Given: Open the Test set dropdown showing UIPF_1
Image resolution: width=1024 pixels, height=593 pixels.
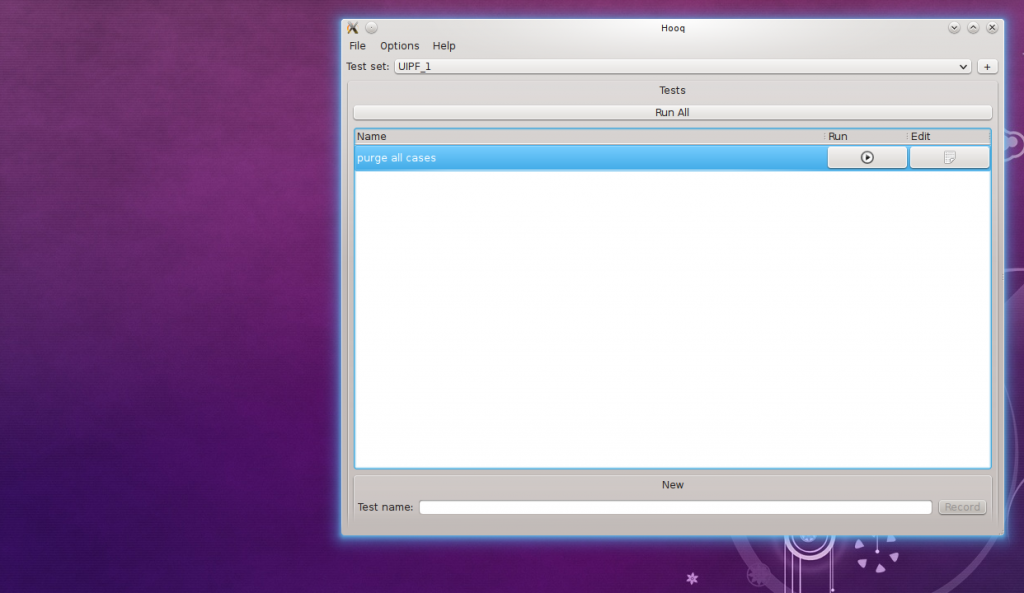Looking at the screenshot, I should pyautogui.click(x=682, y=67).
